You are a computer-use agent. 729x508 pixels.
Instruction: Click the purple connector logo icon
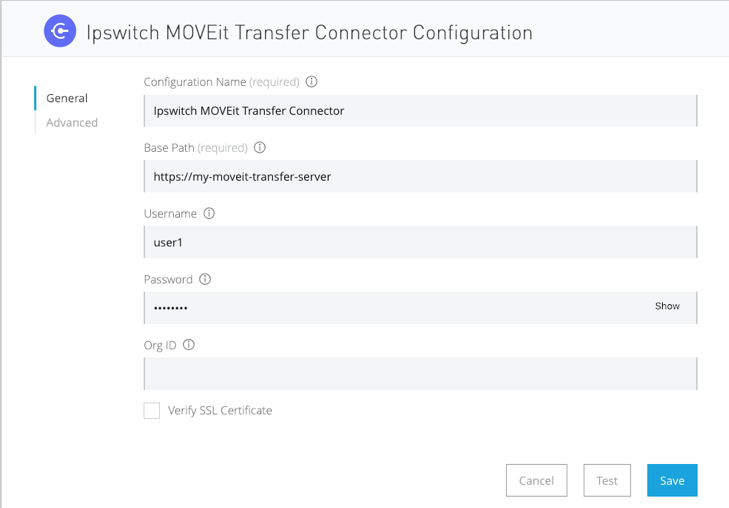point(60,31)
